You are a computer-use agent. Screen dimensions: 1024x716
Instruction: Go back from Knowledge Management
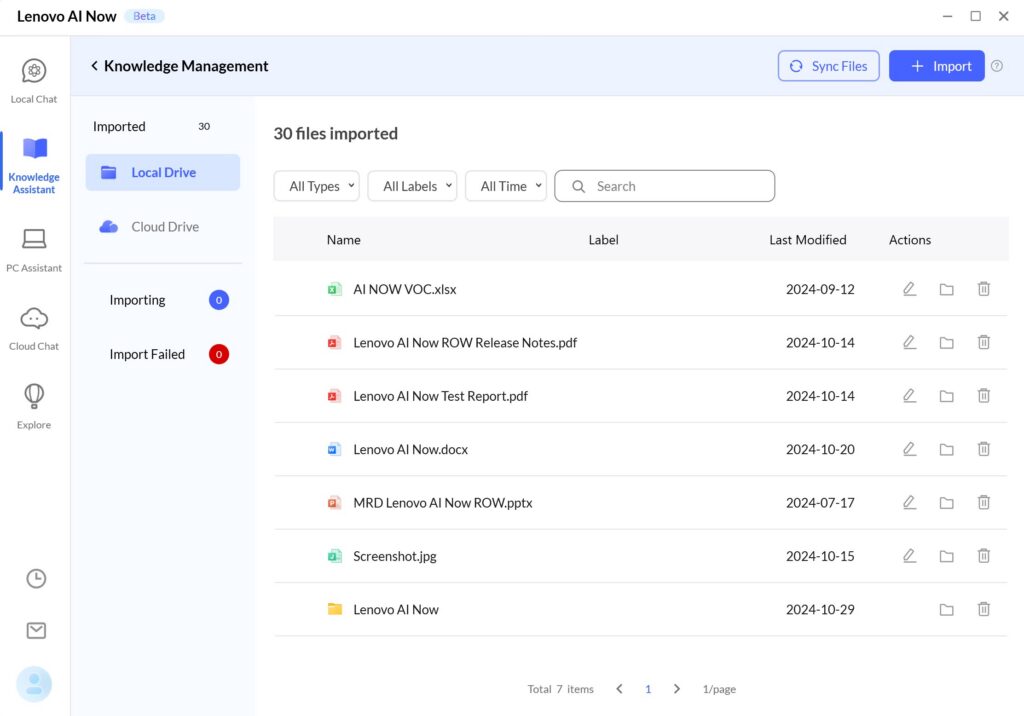(95, 66)
